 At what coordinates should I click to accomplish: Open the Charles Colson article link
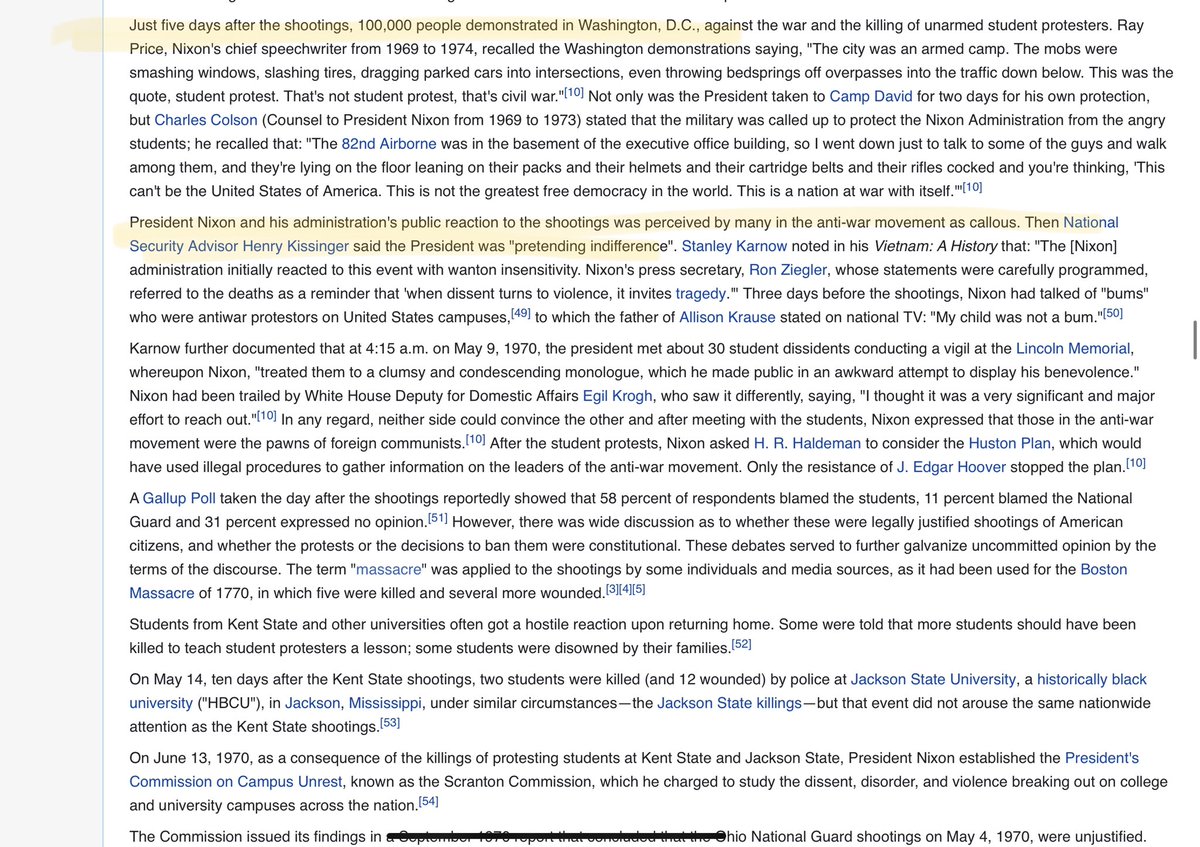click(206, 120)
